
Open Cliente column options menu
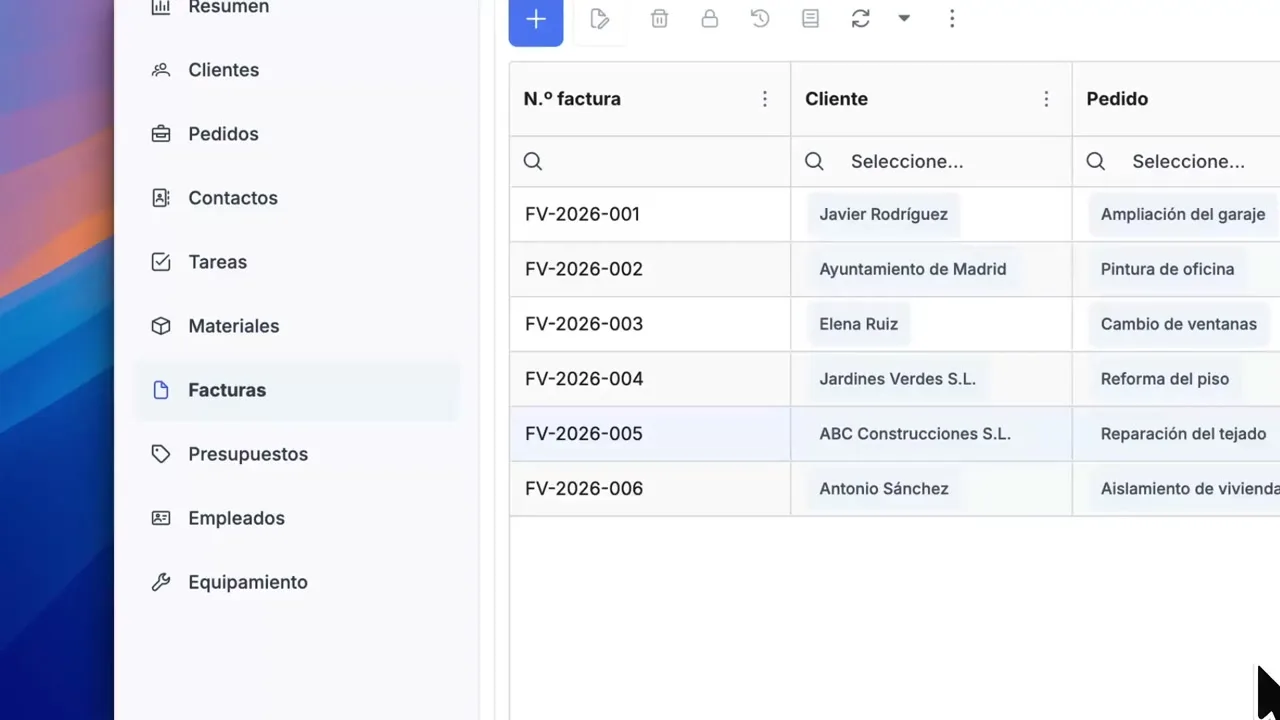[1046, 99]
